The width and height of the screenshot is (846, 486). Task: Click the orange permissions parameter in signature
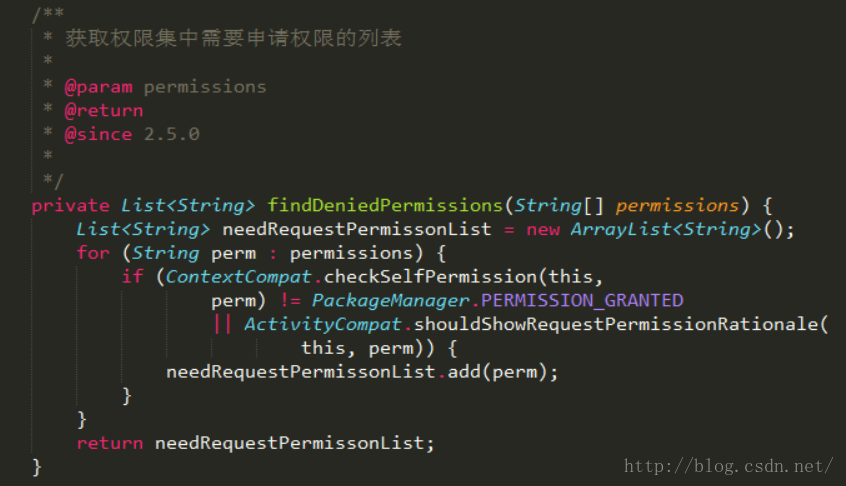click(676, 205)
